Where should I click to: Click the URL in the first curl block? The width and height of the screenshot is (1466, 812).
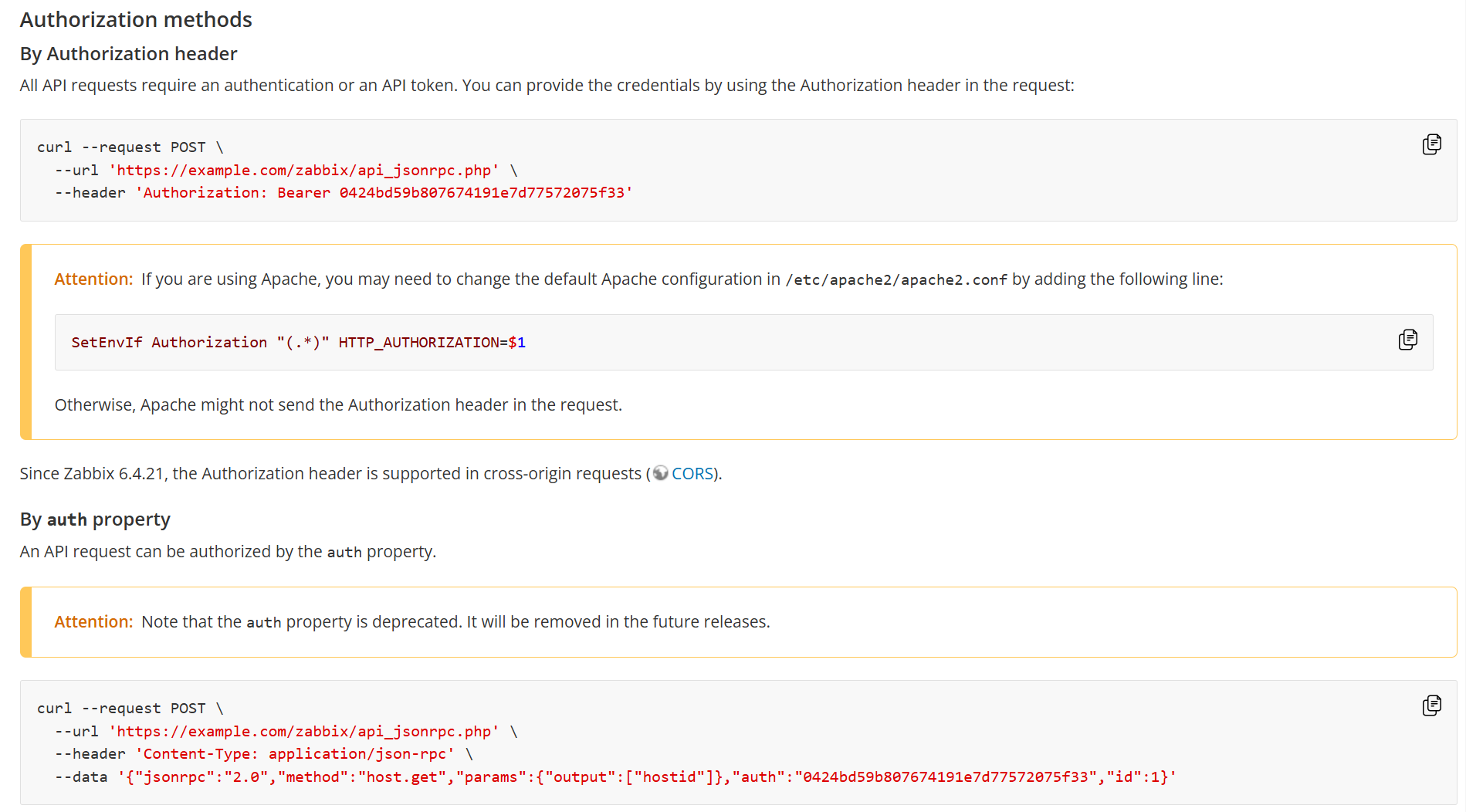click(x=303, y=171)
